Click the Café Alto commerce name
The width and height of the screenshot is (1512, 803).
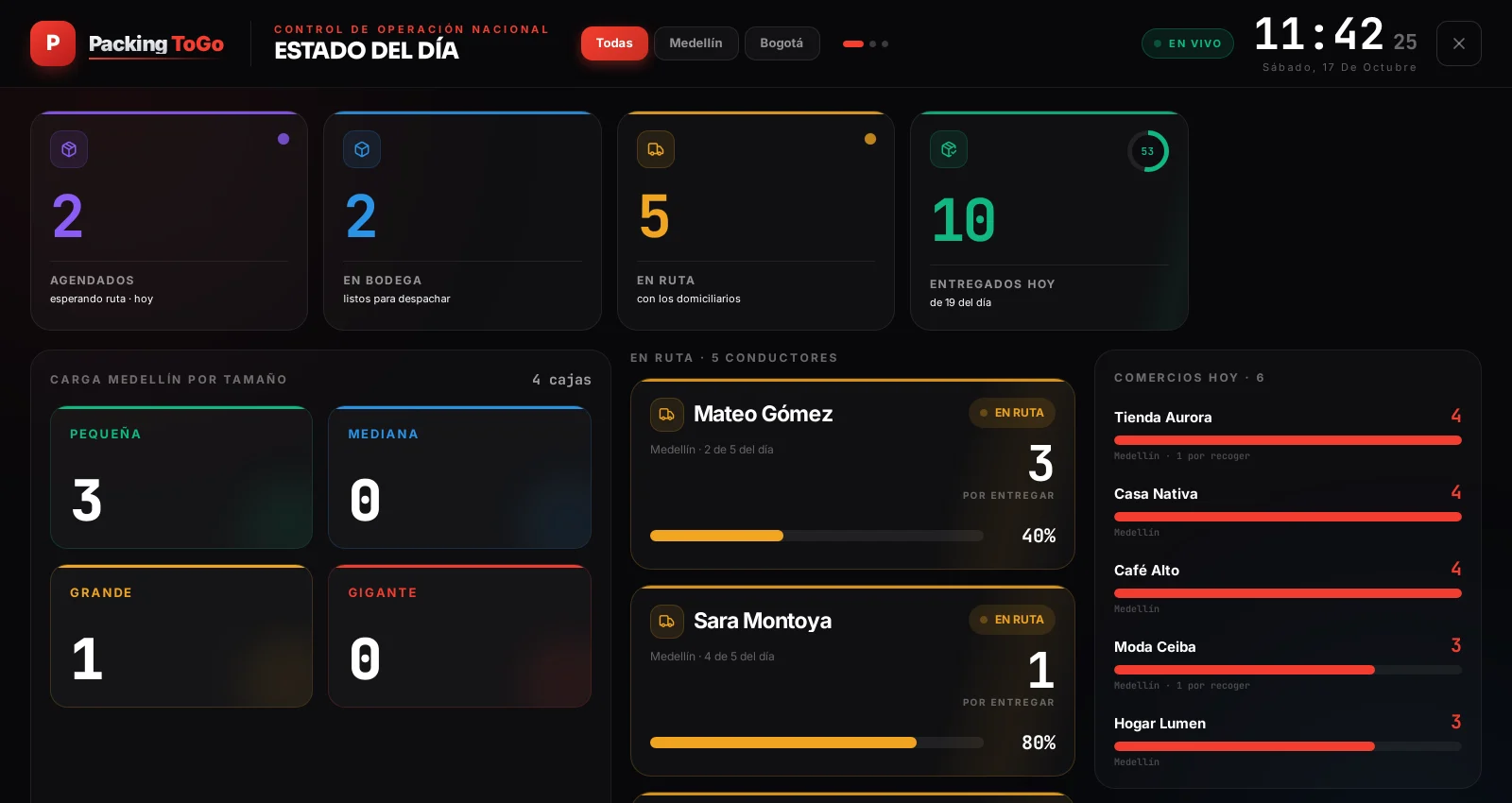pyautogui.click(x=1146, y=571)
